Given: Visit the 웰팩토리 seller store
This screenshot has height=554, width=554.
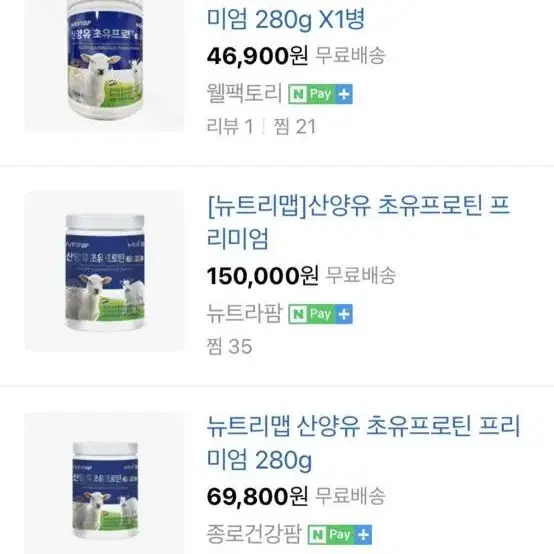Looking at the screenshot, I should pos(244,94).
